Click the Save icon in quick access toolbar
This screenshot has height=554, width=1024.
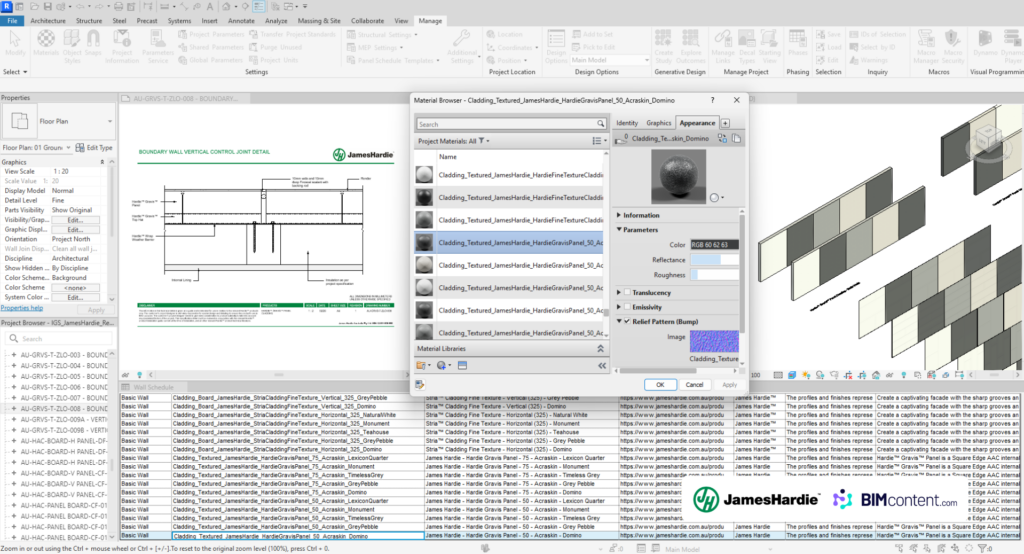tap(48, 7)
